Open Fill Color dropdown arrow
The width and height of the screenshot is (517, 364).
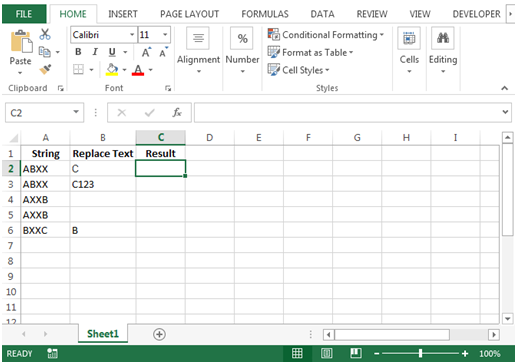coord(124,70)
